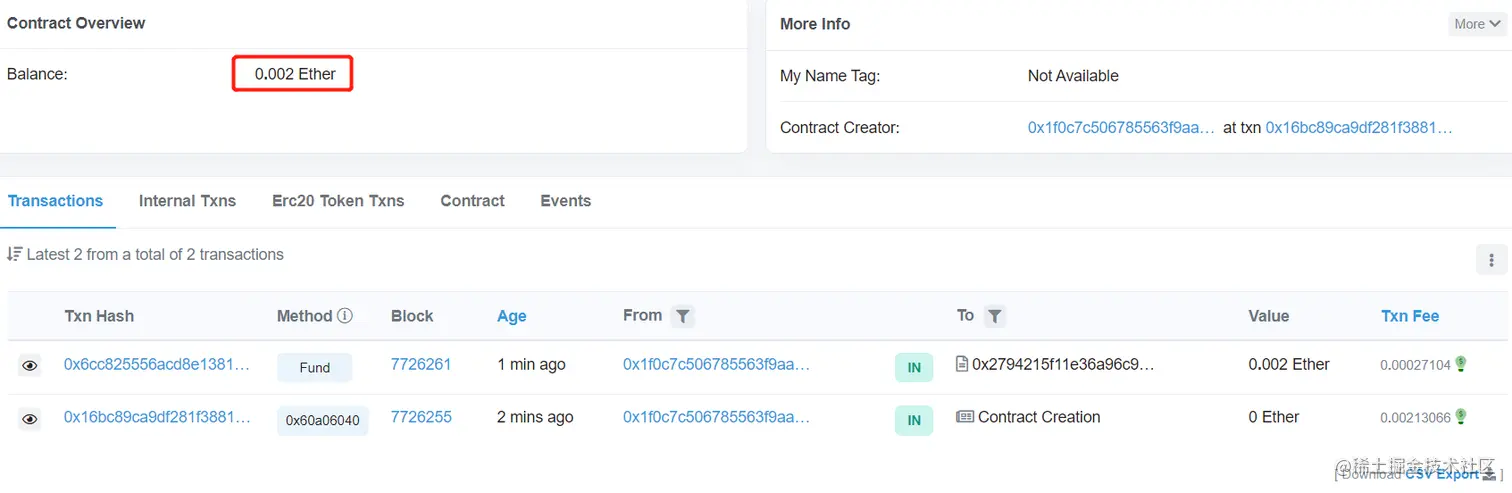Click the contract document icon before 0x2794215f11e36a96c9
The image size is (1512, 493).
click(962, 364)
